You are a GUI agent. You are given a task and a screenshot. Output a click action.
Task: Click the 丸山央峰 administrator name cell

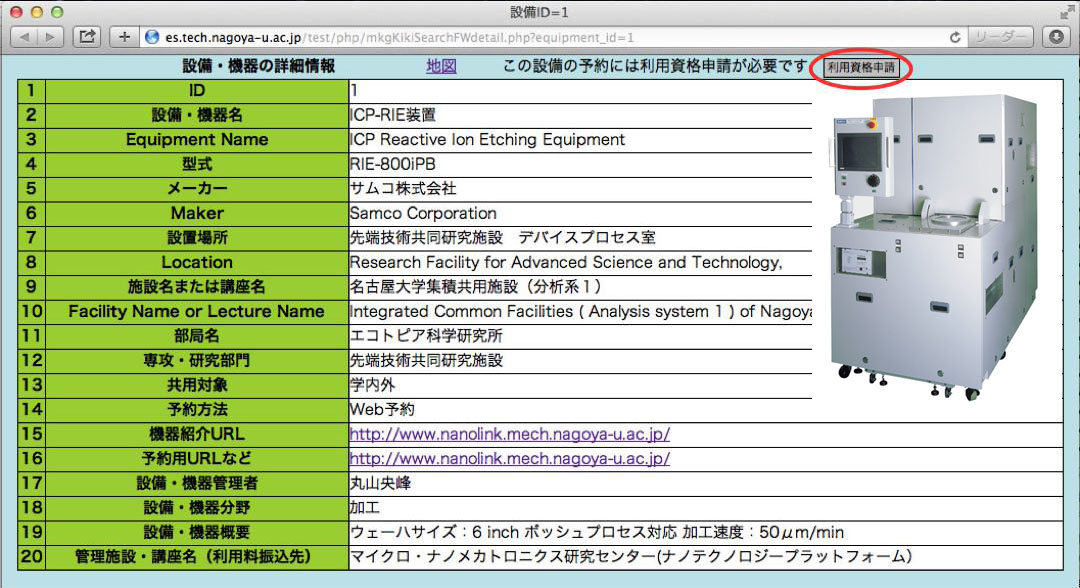click(x=380, y=483)
